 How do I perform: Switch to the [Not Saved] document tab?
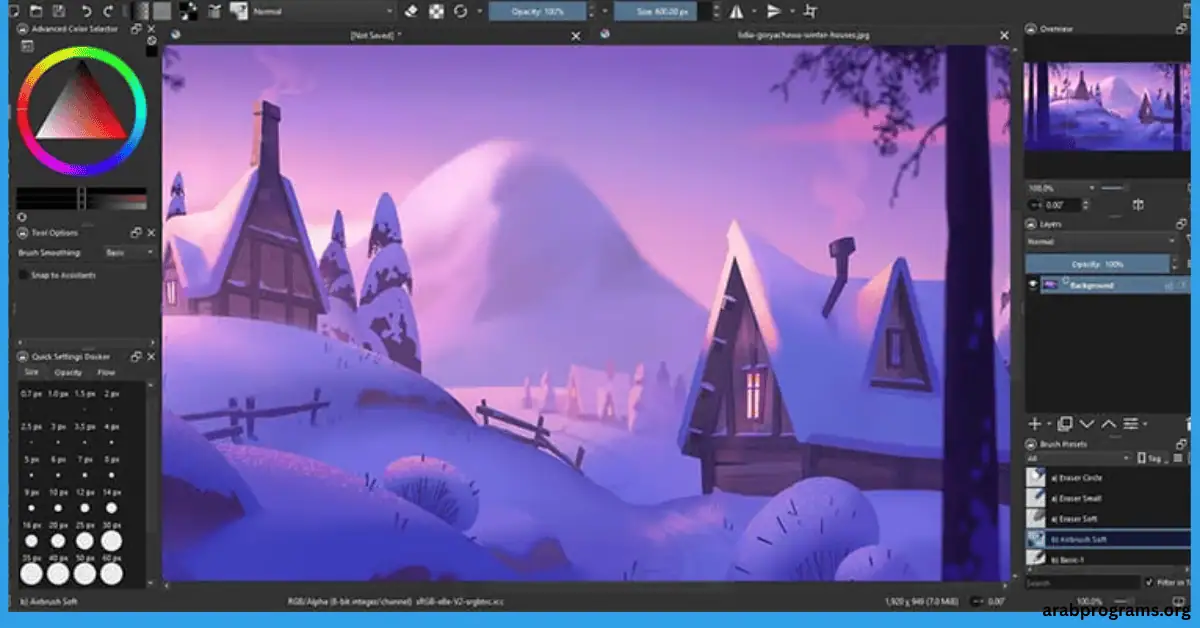point(376,35)
